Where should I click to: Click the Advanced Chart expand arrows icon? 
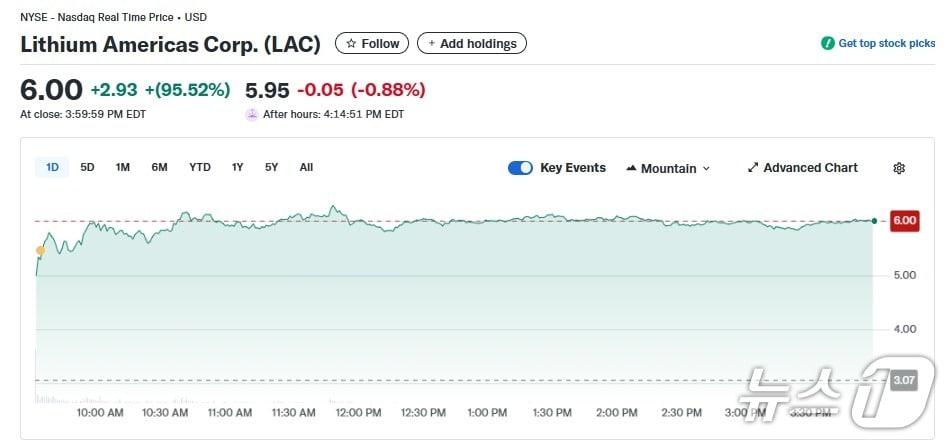pos(753,168)
